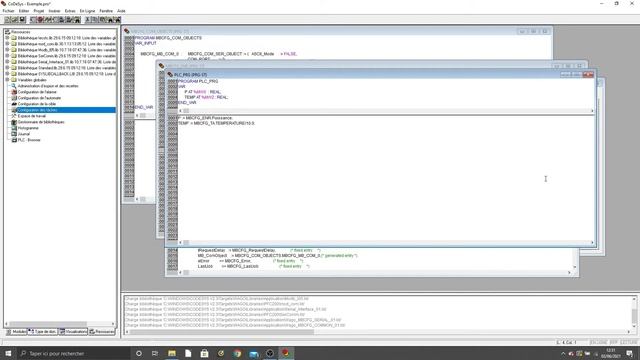
Task: Click the 'L: 4, Col: 1' status entry
Action: pos(567,342)
